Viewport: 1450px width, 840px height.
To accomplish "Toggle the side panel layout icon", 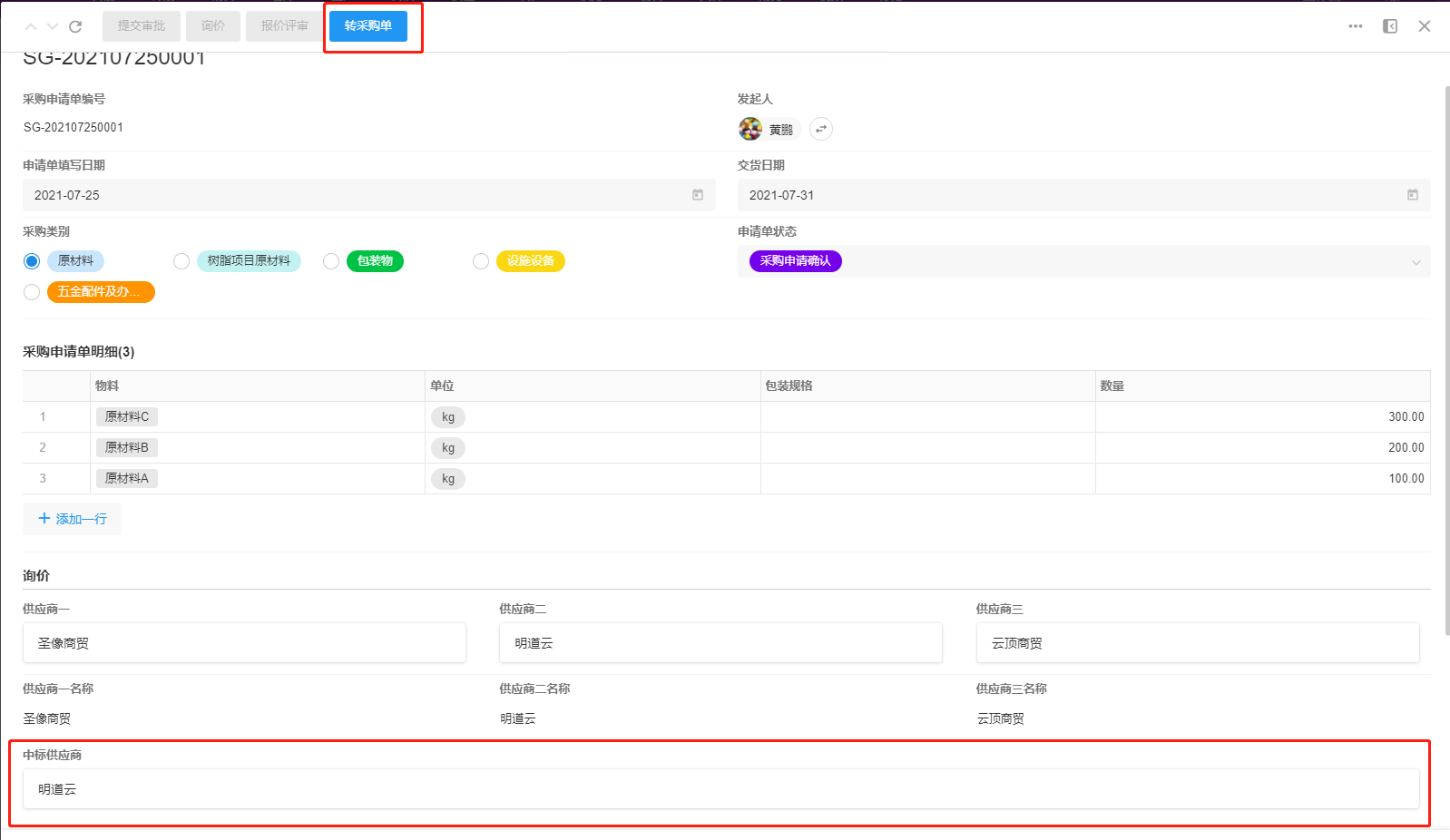I will 1389,26.
